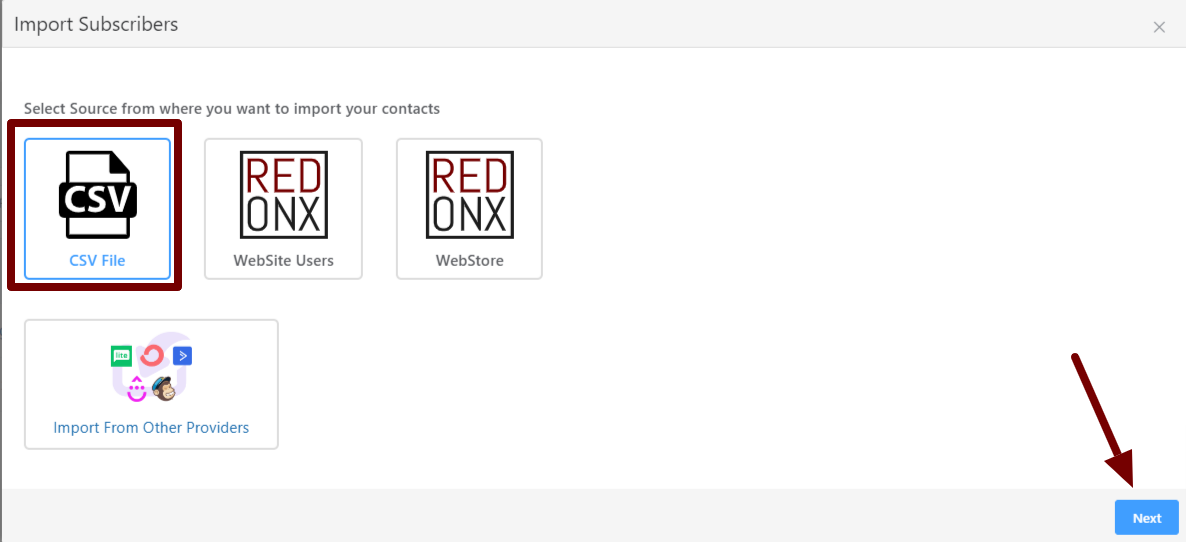The image size is (1186, 542).
Task: Click the RedOnx logo above WebSite Users
Action: [283, 195]
